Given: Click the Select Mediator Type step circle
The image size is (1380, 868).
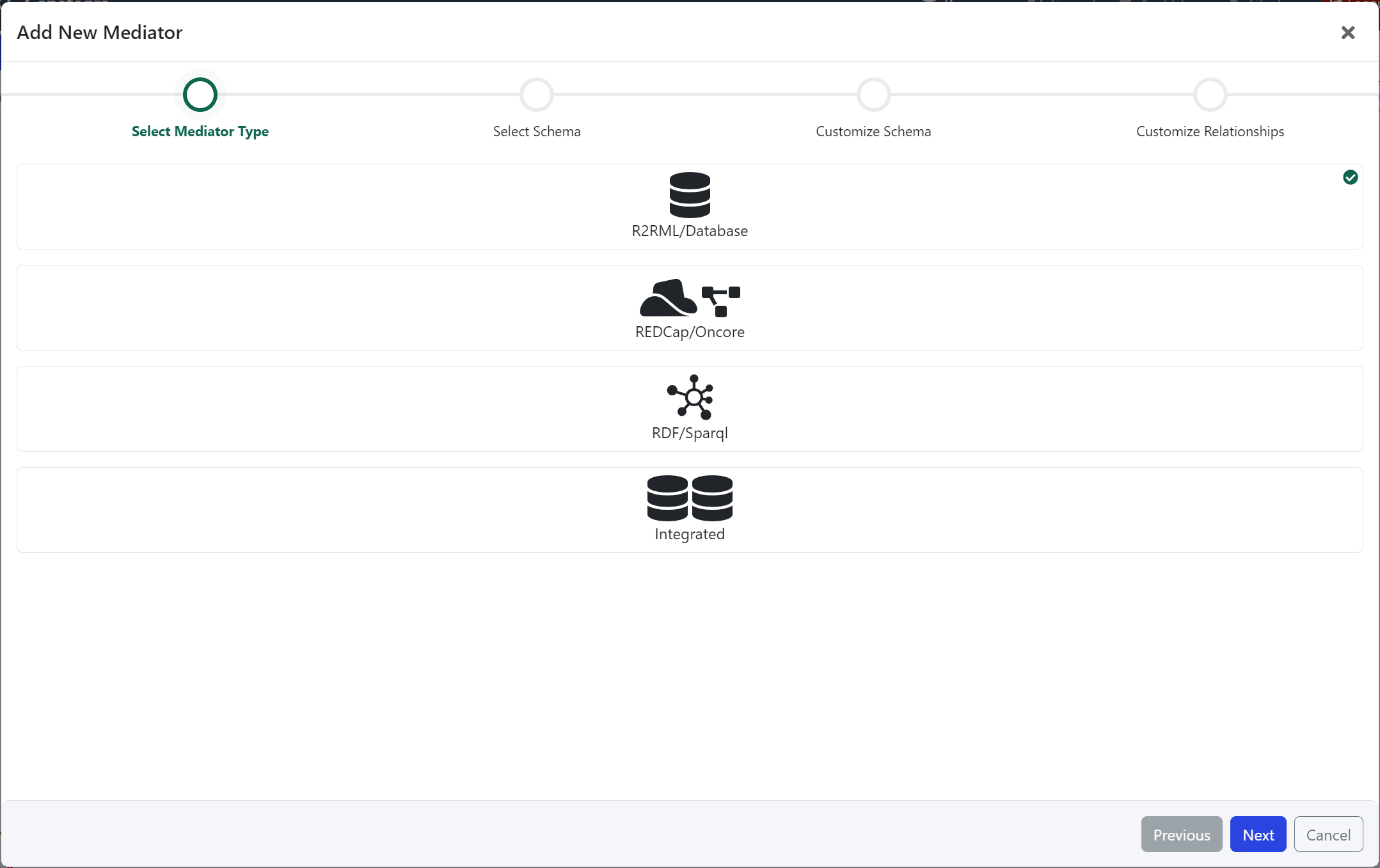Looking at the screenshot, I should pos(200,95).
